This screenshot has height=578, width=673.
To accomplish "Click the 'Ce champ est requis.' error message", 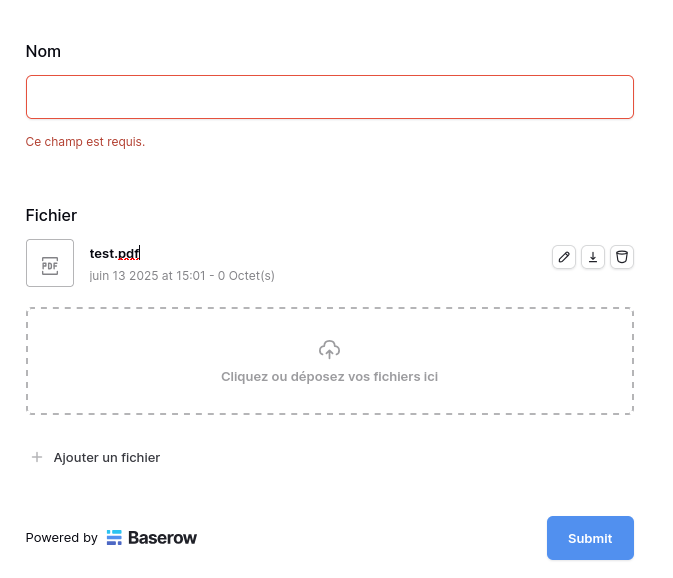I will pos(85,142).
